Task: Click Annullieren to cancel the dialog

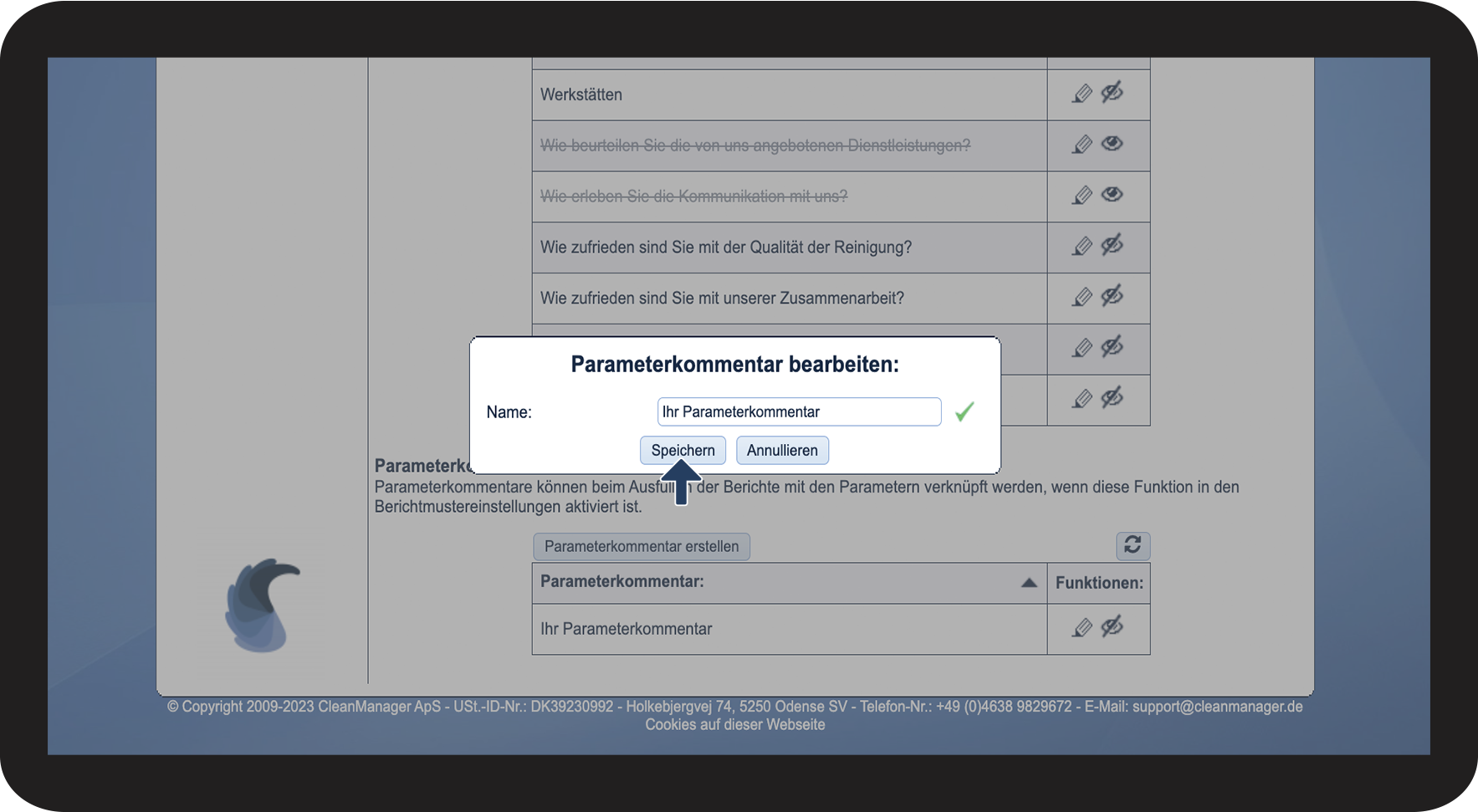Action: 782,450
